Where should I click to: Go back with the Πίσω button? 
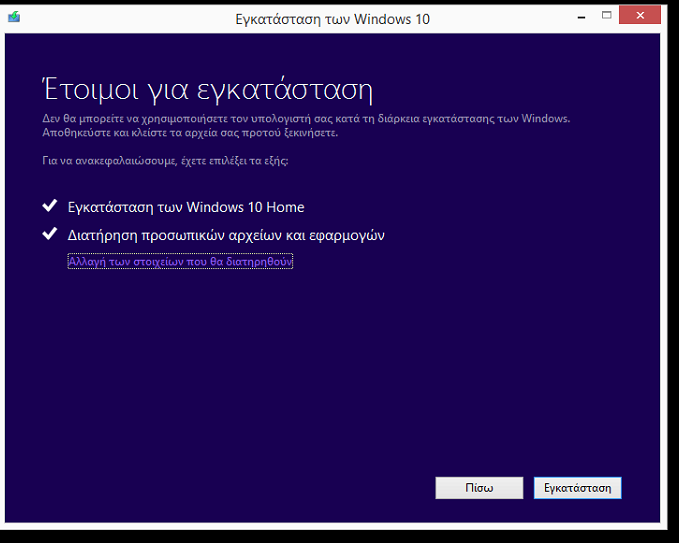coord(479,488)
